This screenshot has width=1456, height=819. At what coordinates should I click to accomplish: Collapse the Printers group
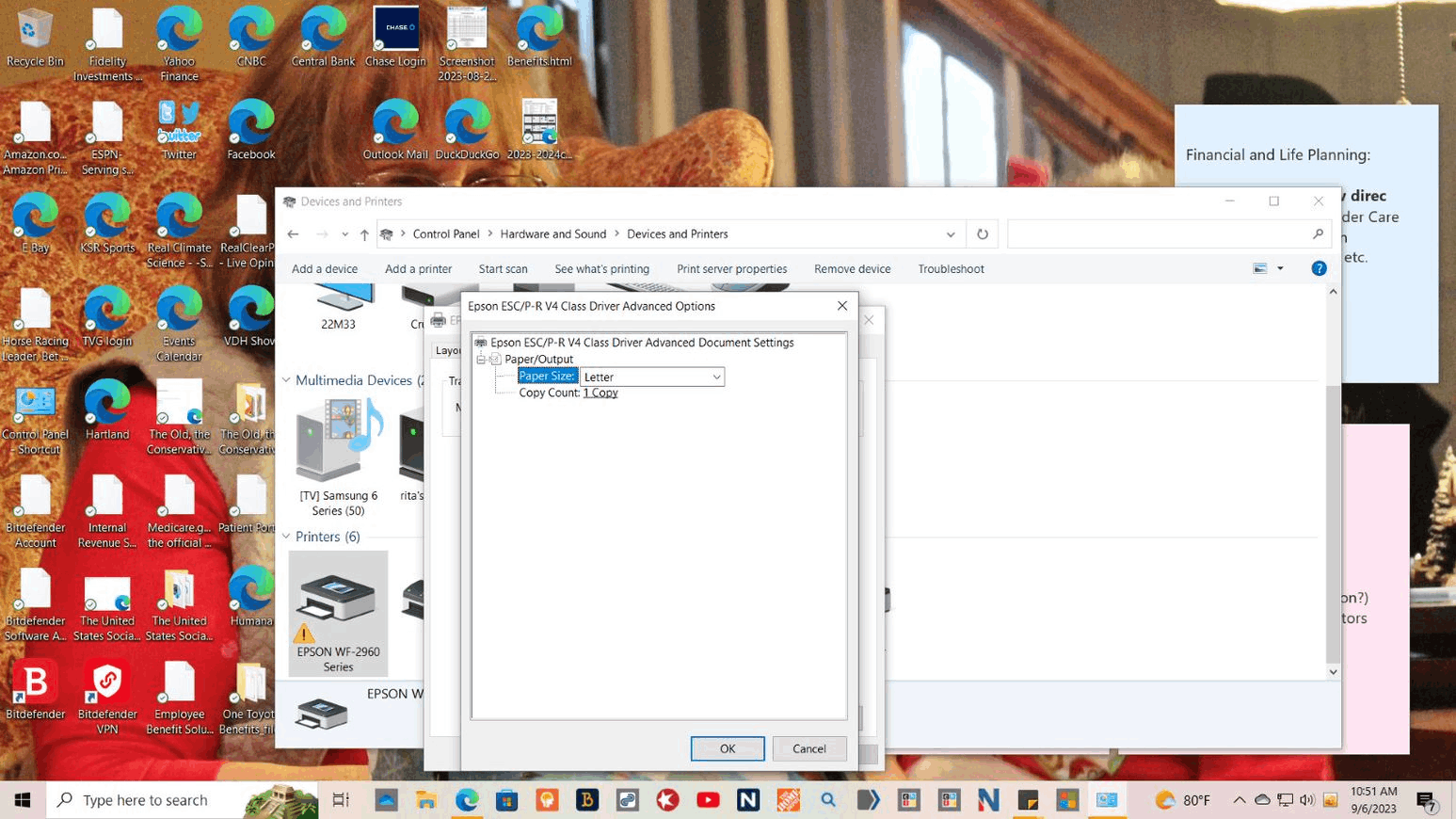[x=286, y=537]
